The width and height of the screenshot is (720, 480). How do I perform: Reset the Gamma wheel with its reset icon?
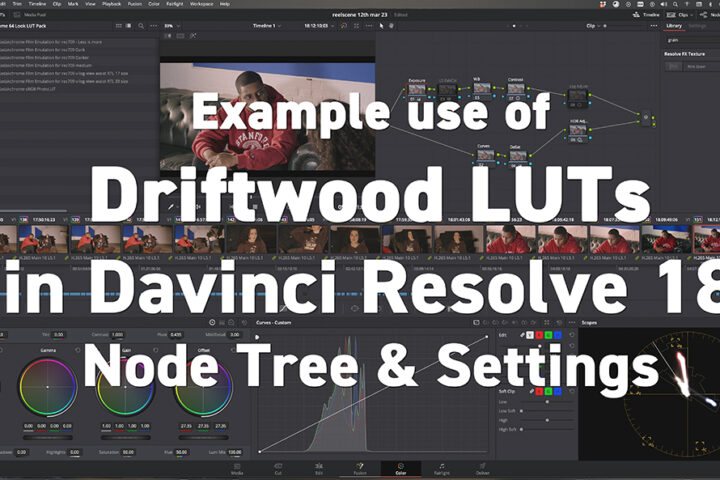point(78,350)
